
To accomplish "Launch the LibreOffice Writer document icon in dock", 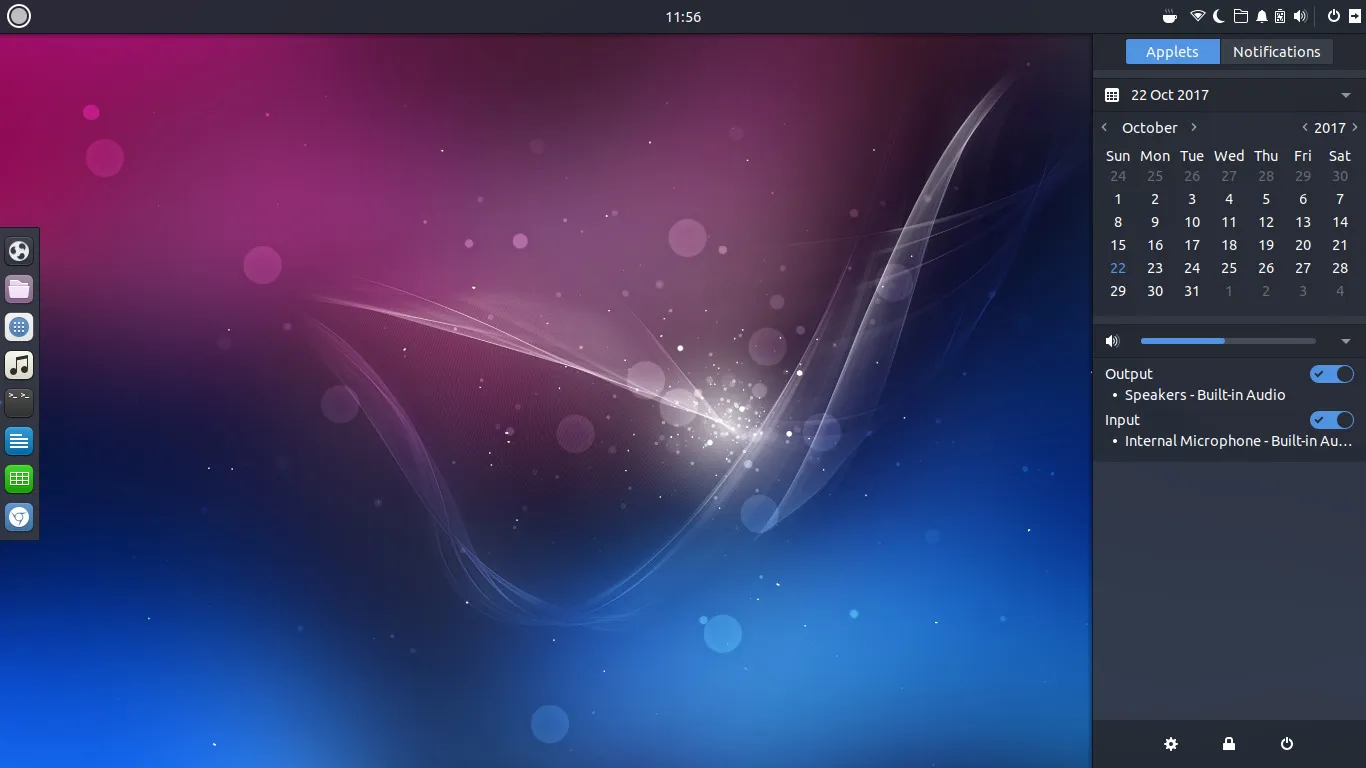I will (19, 441).
